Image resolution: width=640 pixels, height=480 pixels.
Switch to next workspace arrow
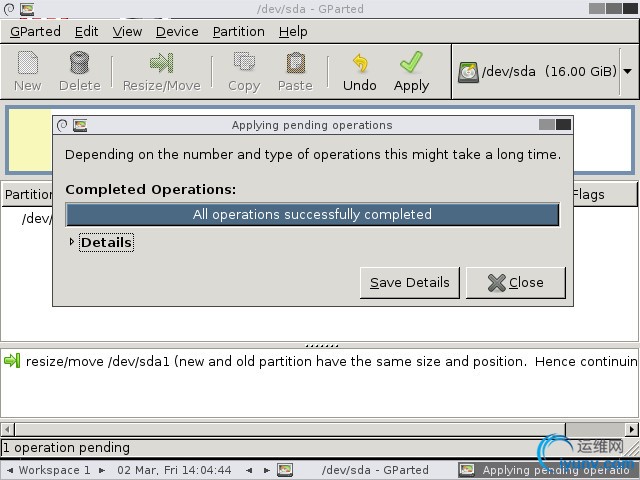click(x=102, y=470)
